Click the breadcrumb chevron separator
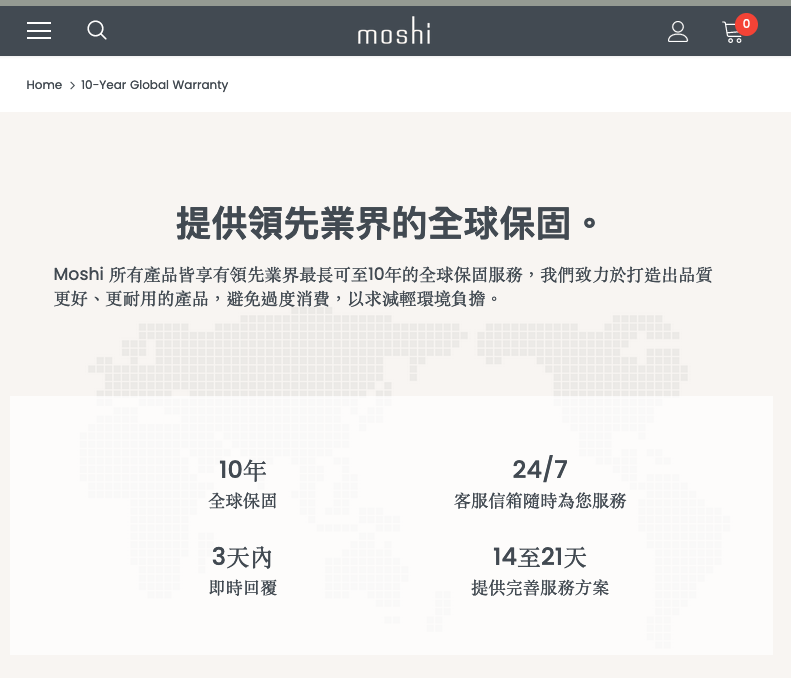Viewport: 791px width, 678px height. click(x=72, y=85)
